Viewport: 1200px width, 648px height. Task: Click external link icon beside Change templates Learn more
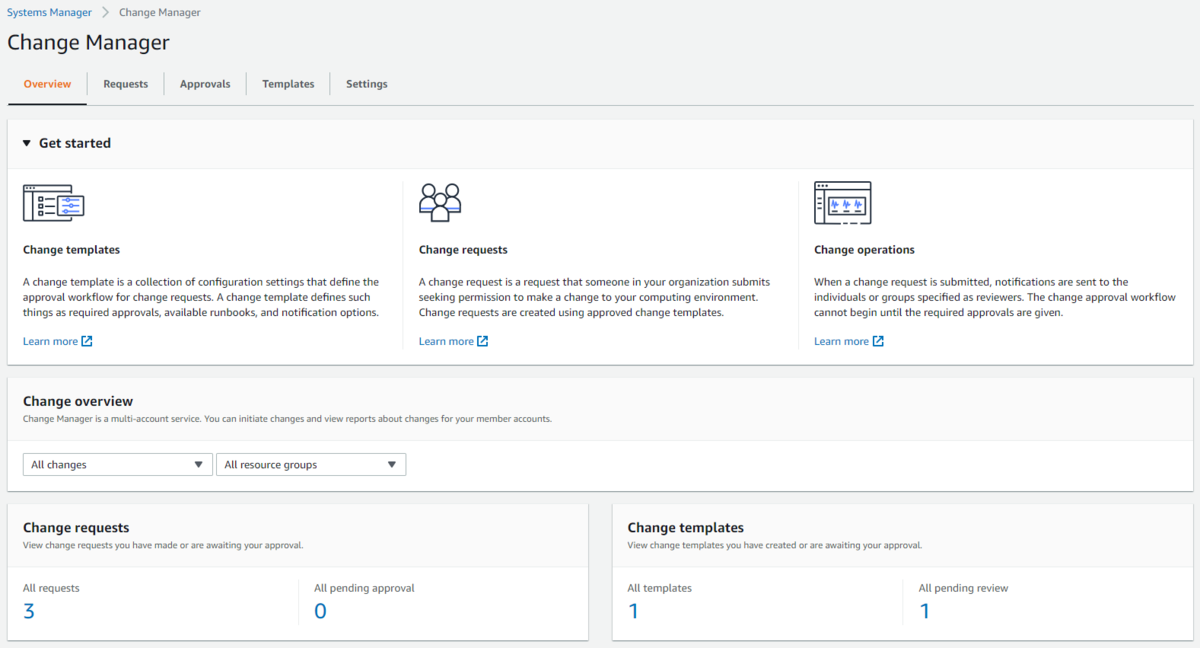pos(86,340)
